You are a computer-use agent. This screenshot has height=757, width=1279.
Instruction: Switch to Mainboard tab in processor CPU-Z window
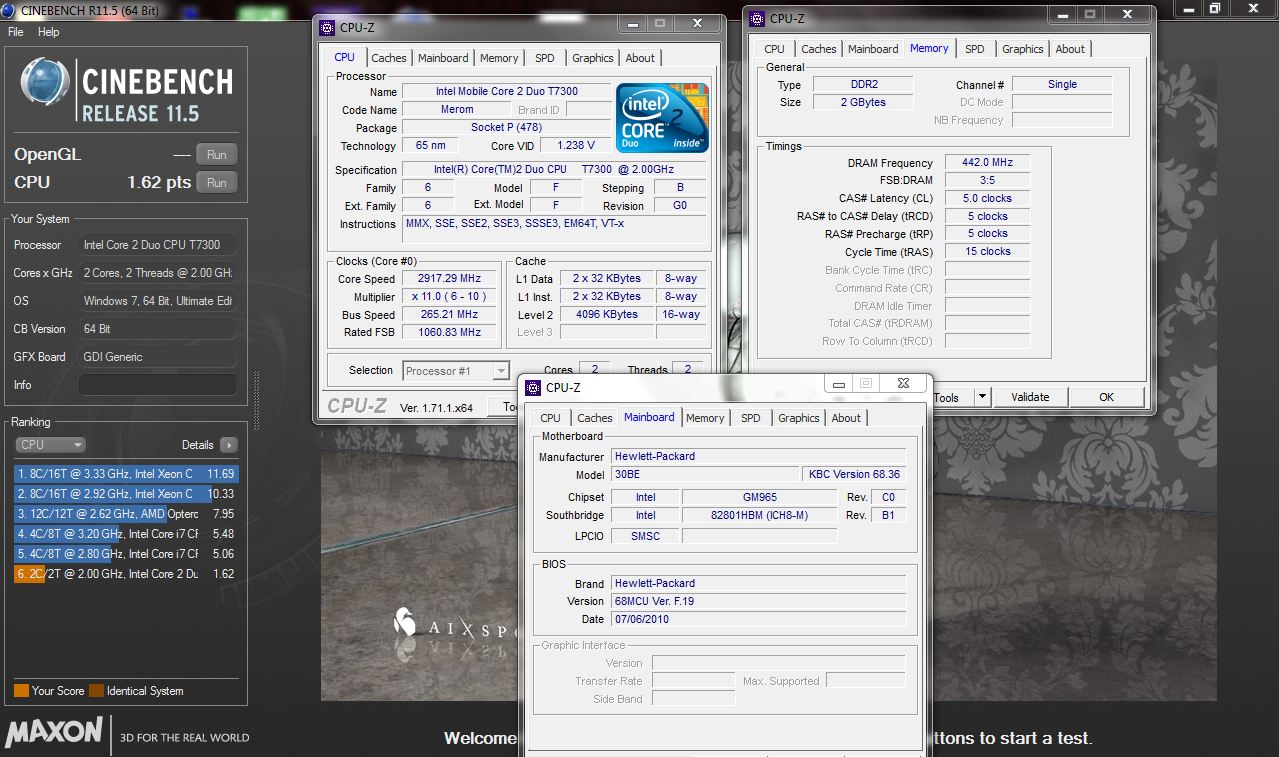tap(443, 58)
